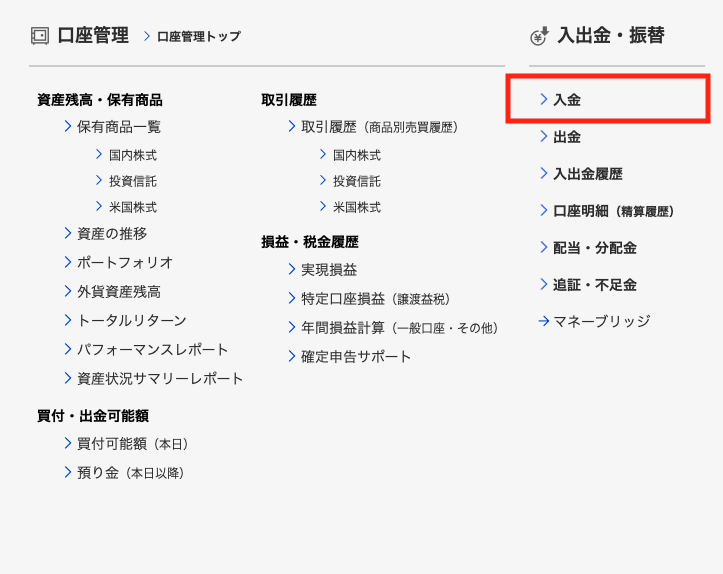
Task: Open the 入金 deposit menu item
Action: pyautogui.click(x=567, y=99)
